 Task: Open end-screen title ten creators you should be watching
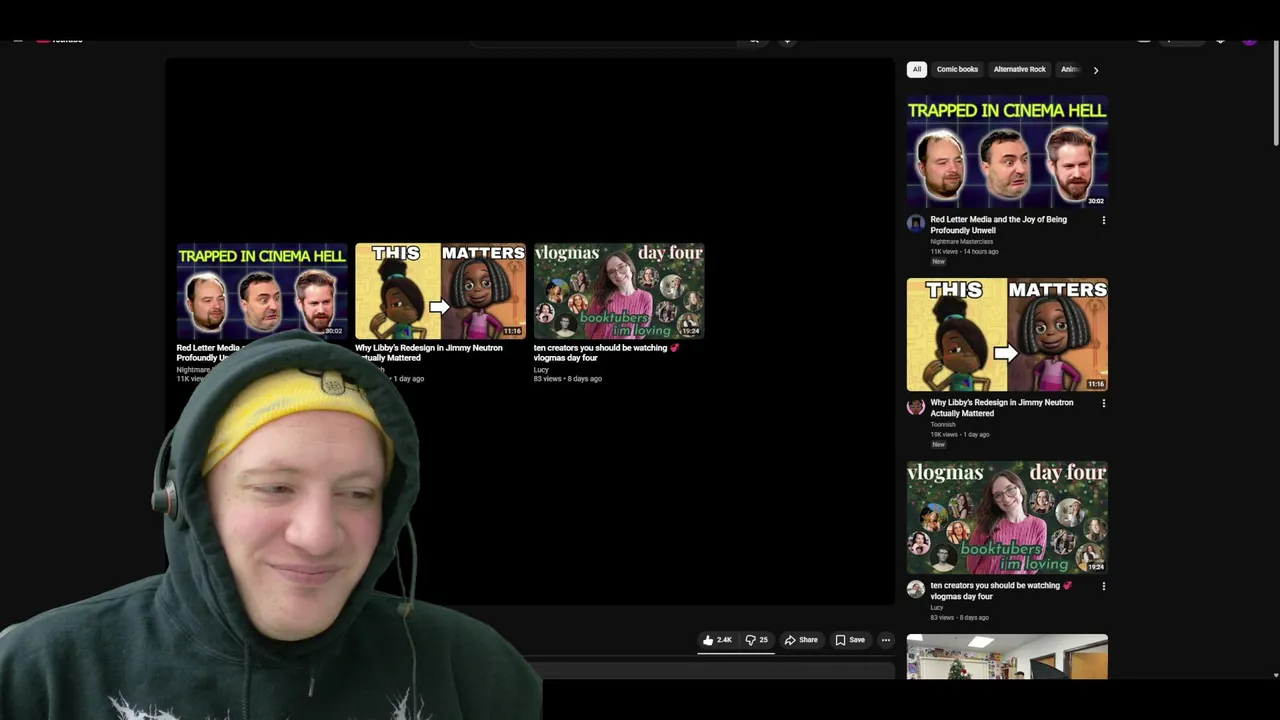click(x=606, y=352)
